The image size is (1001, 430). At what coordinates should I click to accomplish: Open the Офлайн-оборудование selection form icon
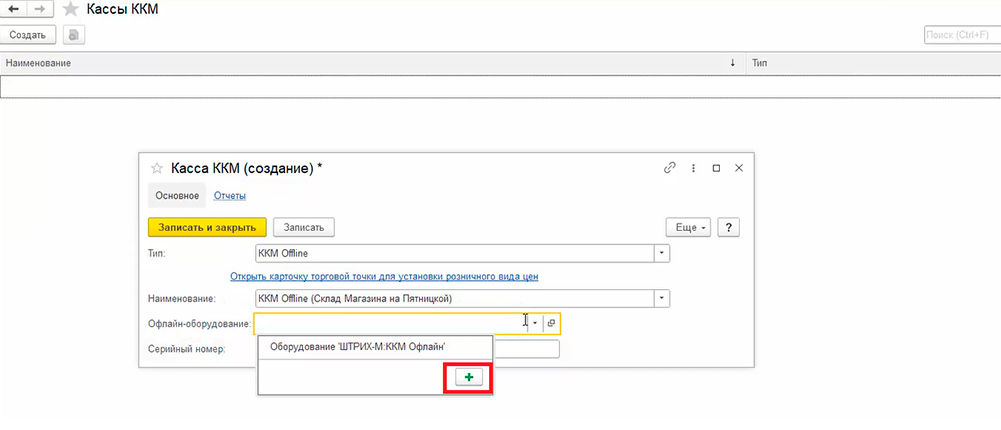[x=551, y=323]
